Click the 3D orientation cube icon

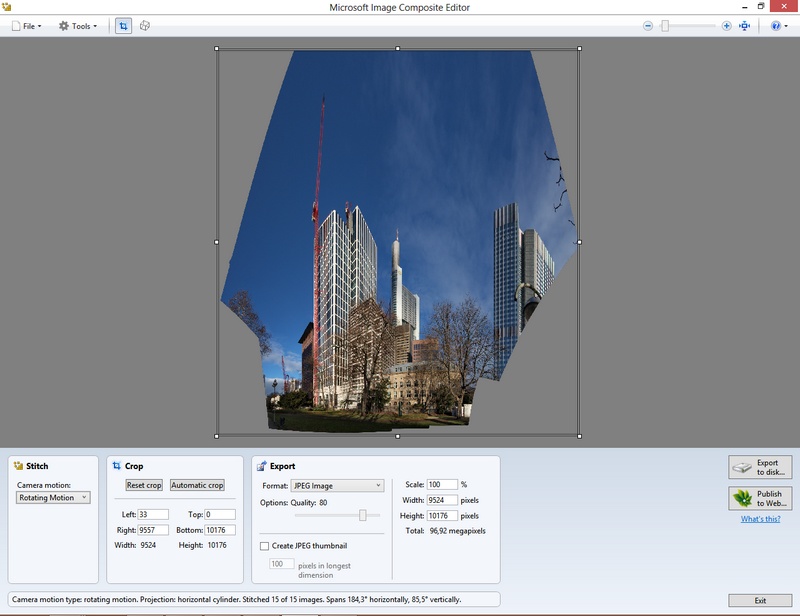tap(145, 26)
